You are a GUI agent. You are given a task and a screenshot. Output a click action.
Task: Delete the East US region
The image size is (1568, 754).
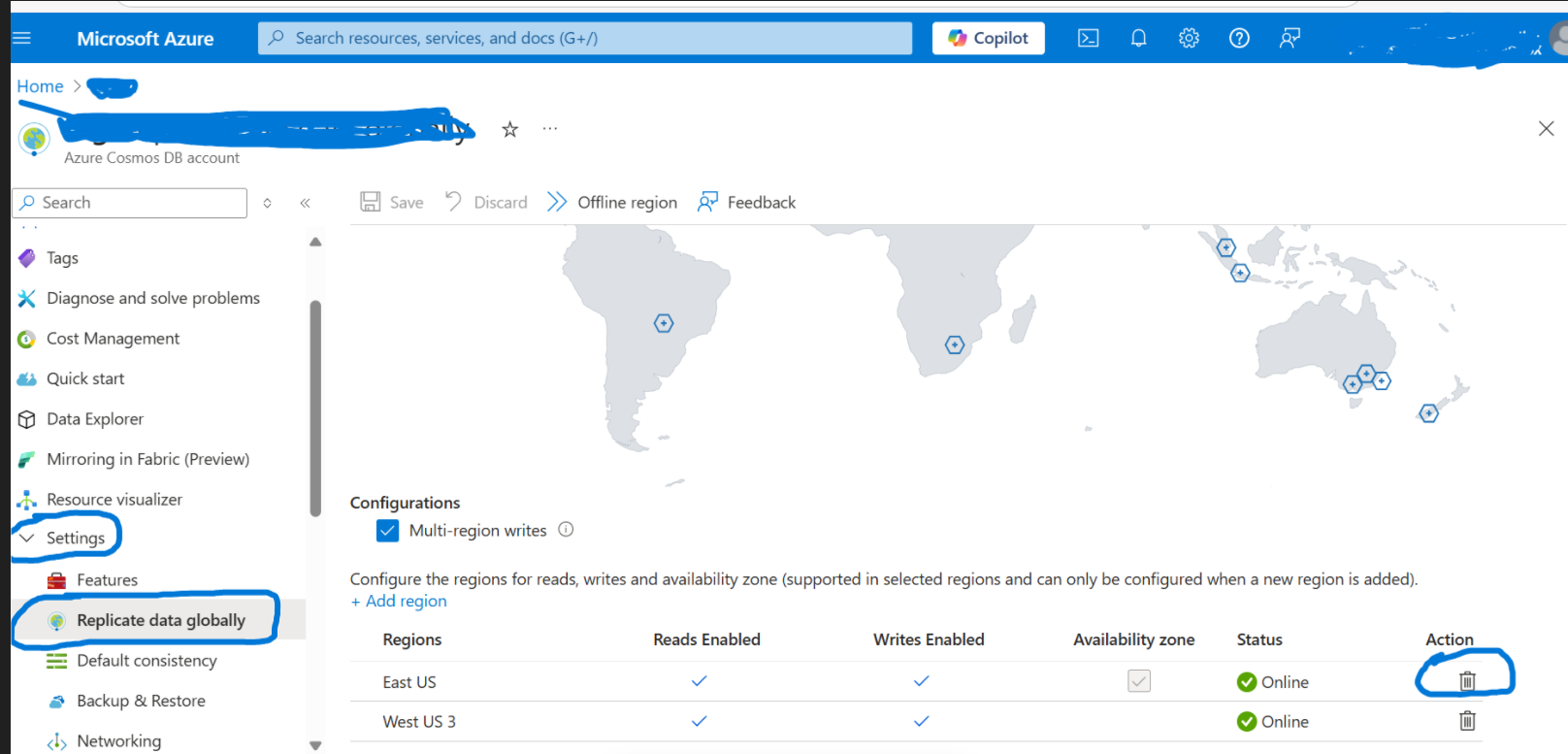click(x=1467, y=681)
